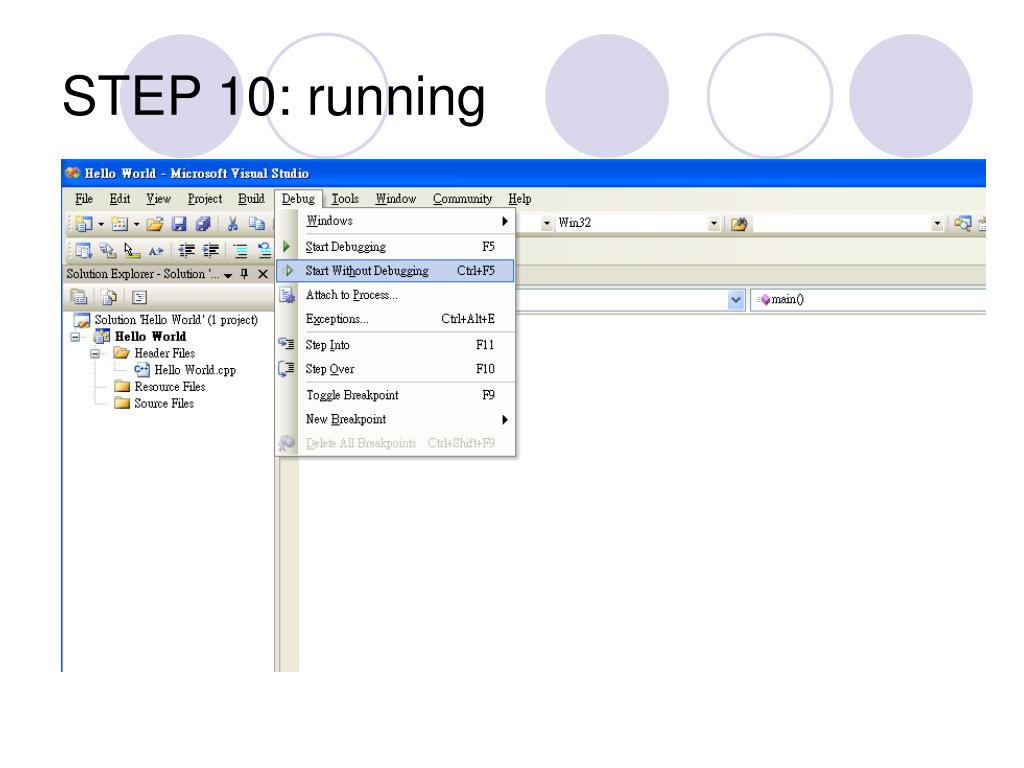Click the Display Word Completion A icon
The width and height of the screenshot is (1024, 768).
(x=156, y=250)
